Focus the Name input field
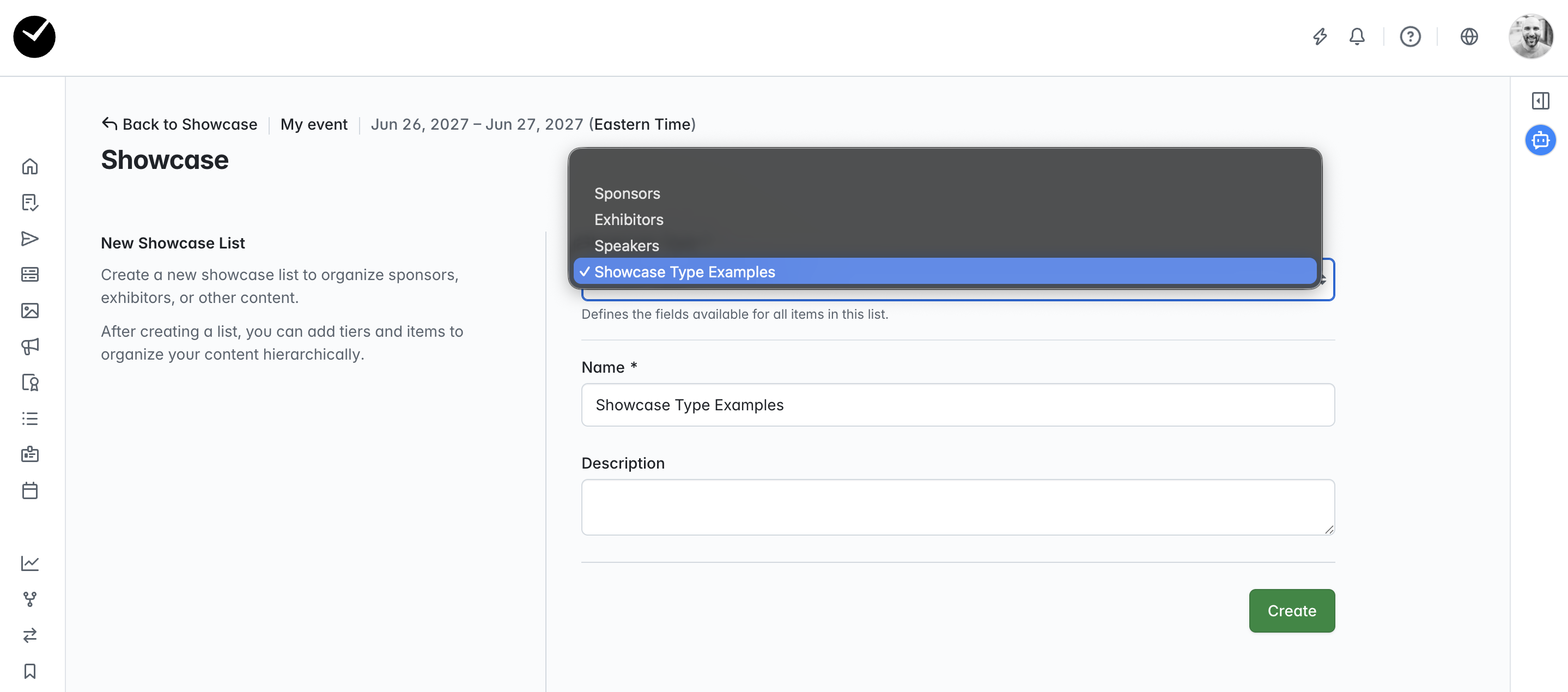1568x692 pixels. pyautogui.click(x=957, y=405)
